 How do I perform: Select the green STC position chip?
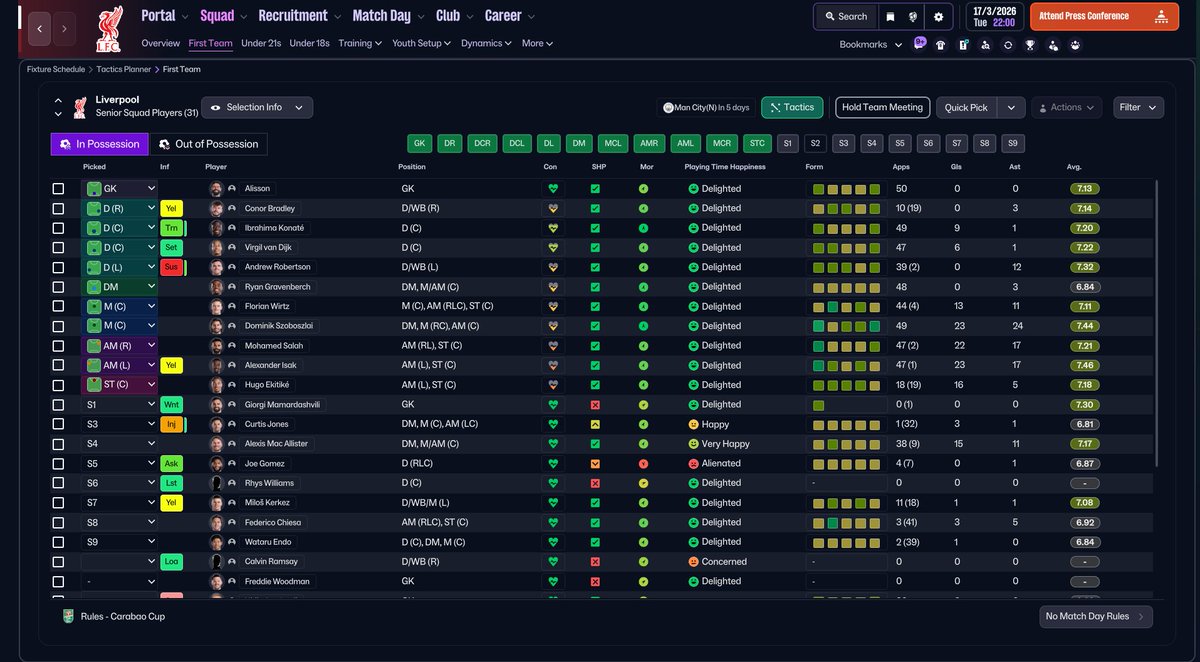click(757, 144)
